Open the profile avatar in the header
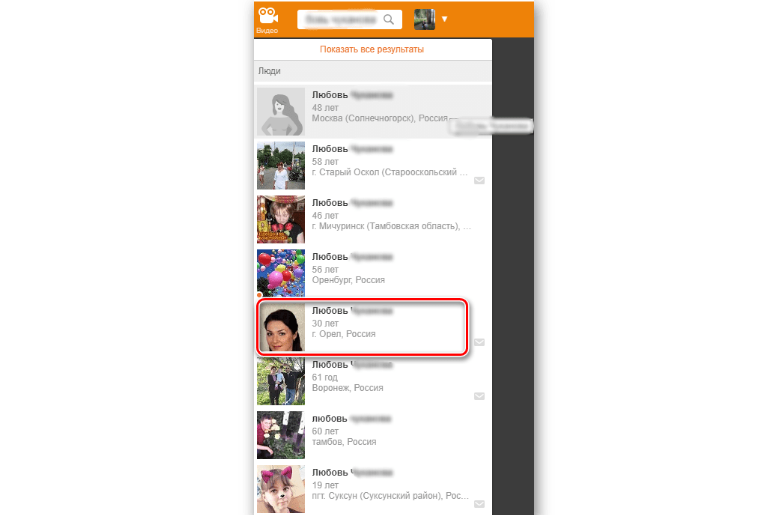781x515 pixels. coord(424,19)
